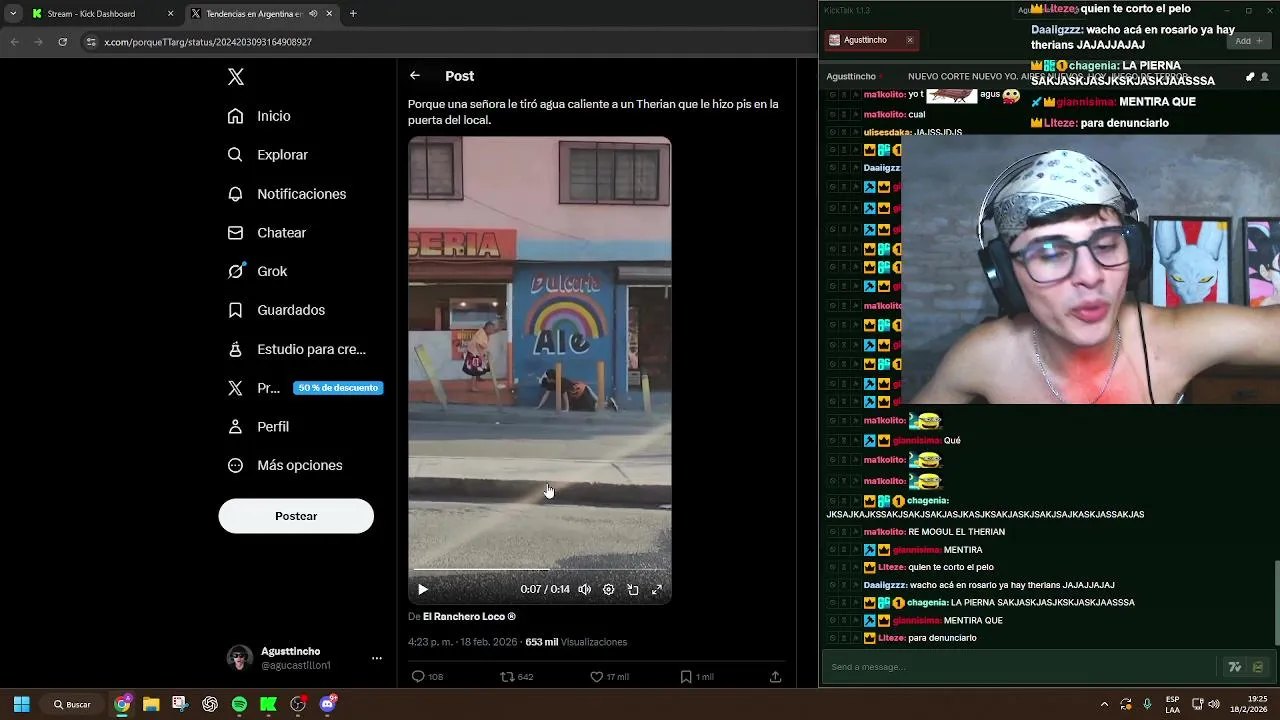Open Windows Start menu
This screenshot has width=1280, height=720.
click(x=21, y=704)
